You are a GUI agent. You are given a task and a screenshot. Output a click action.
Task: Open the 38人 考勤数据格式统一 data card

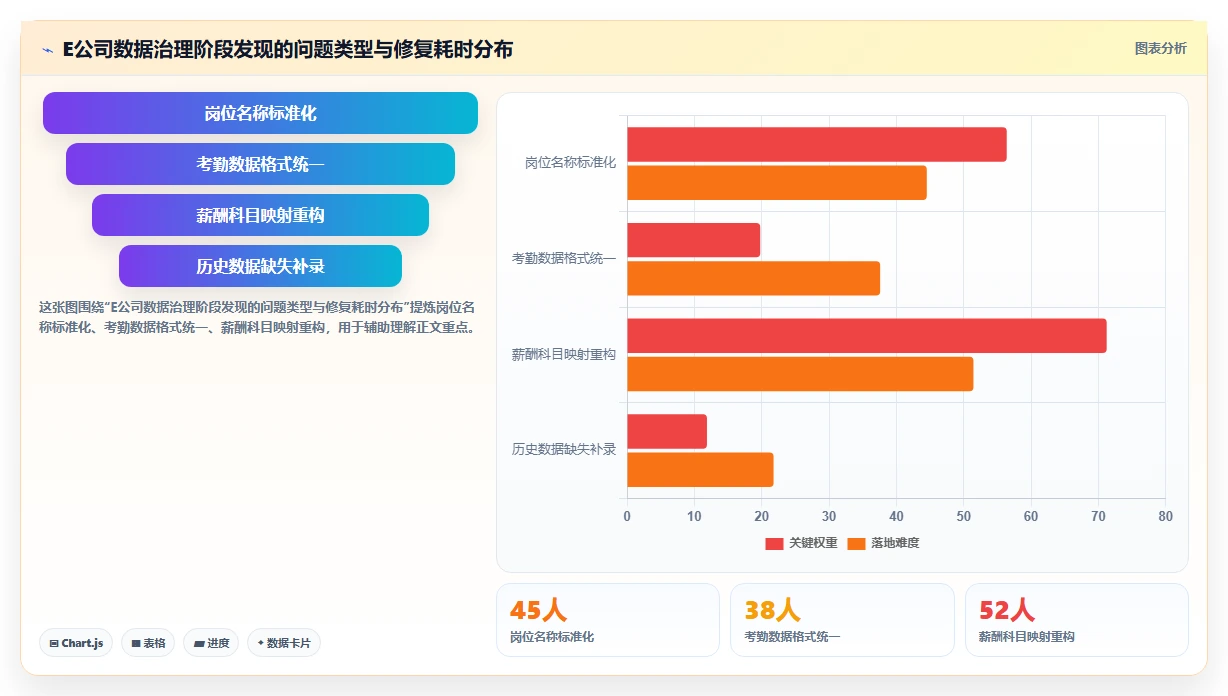tap(842, 620)
